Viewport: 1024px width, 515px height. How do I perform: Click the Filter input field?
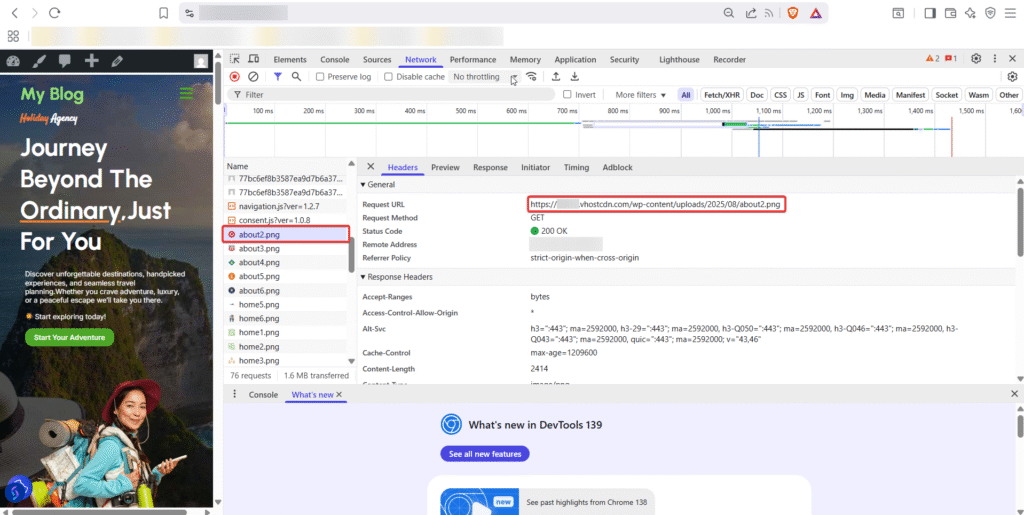(391, 95)
